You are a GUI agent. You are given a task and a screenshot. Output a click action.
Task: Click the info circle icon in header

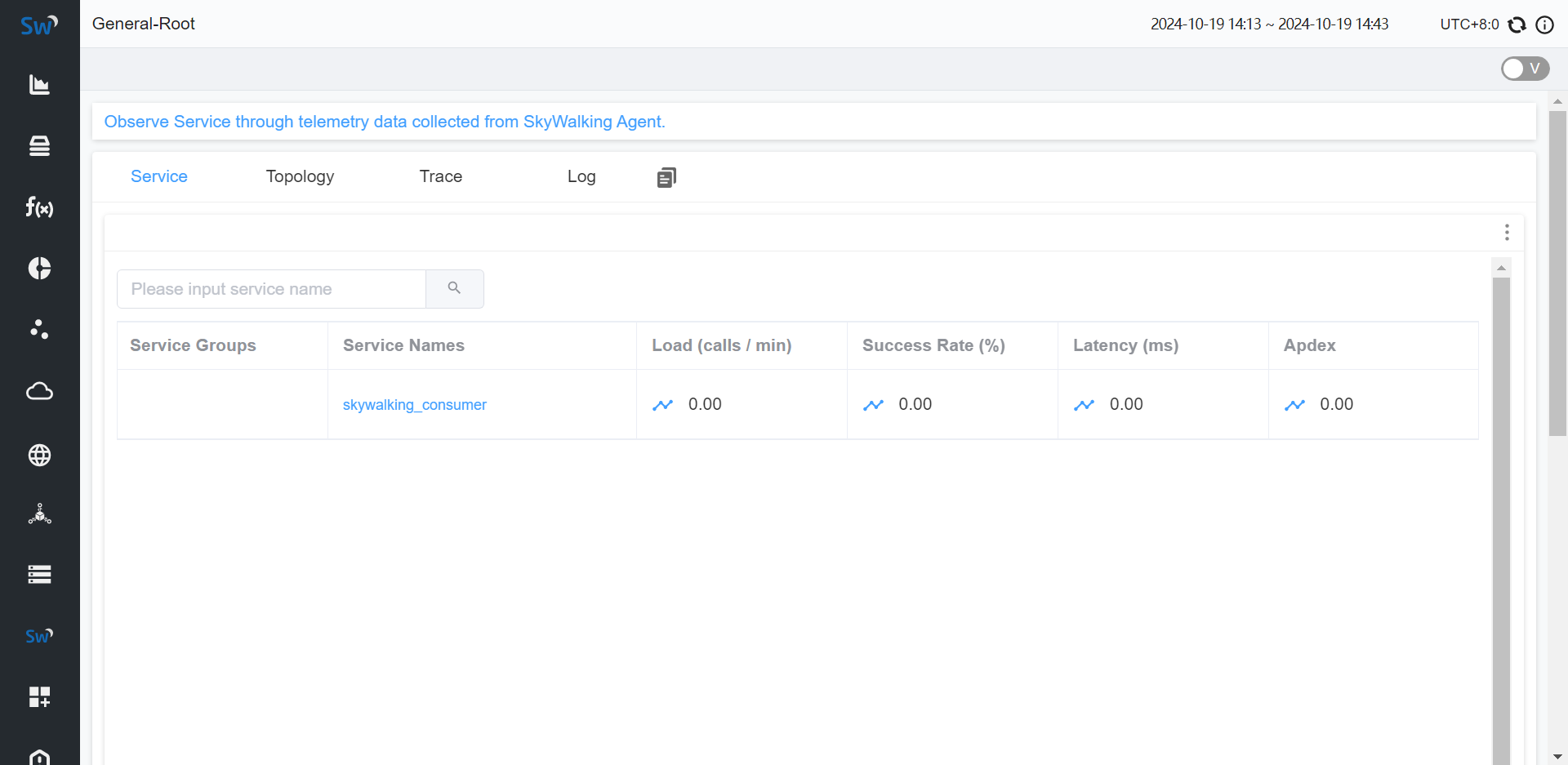[1544, 24]
